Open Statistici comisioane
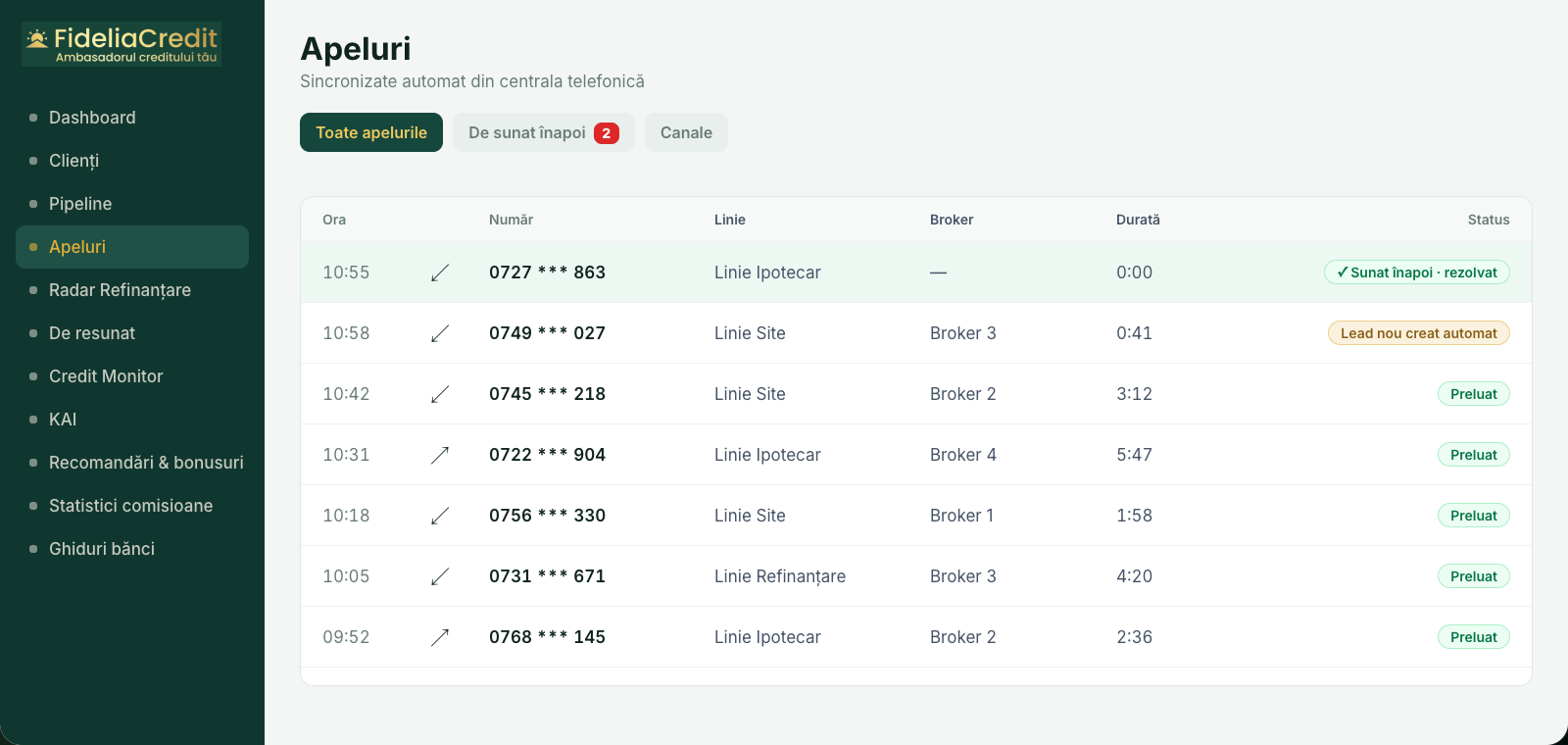Screen dimensions: 1568x745 tap(132, 506)
